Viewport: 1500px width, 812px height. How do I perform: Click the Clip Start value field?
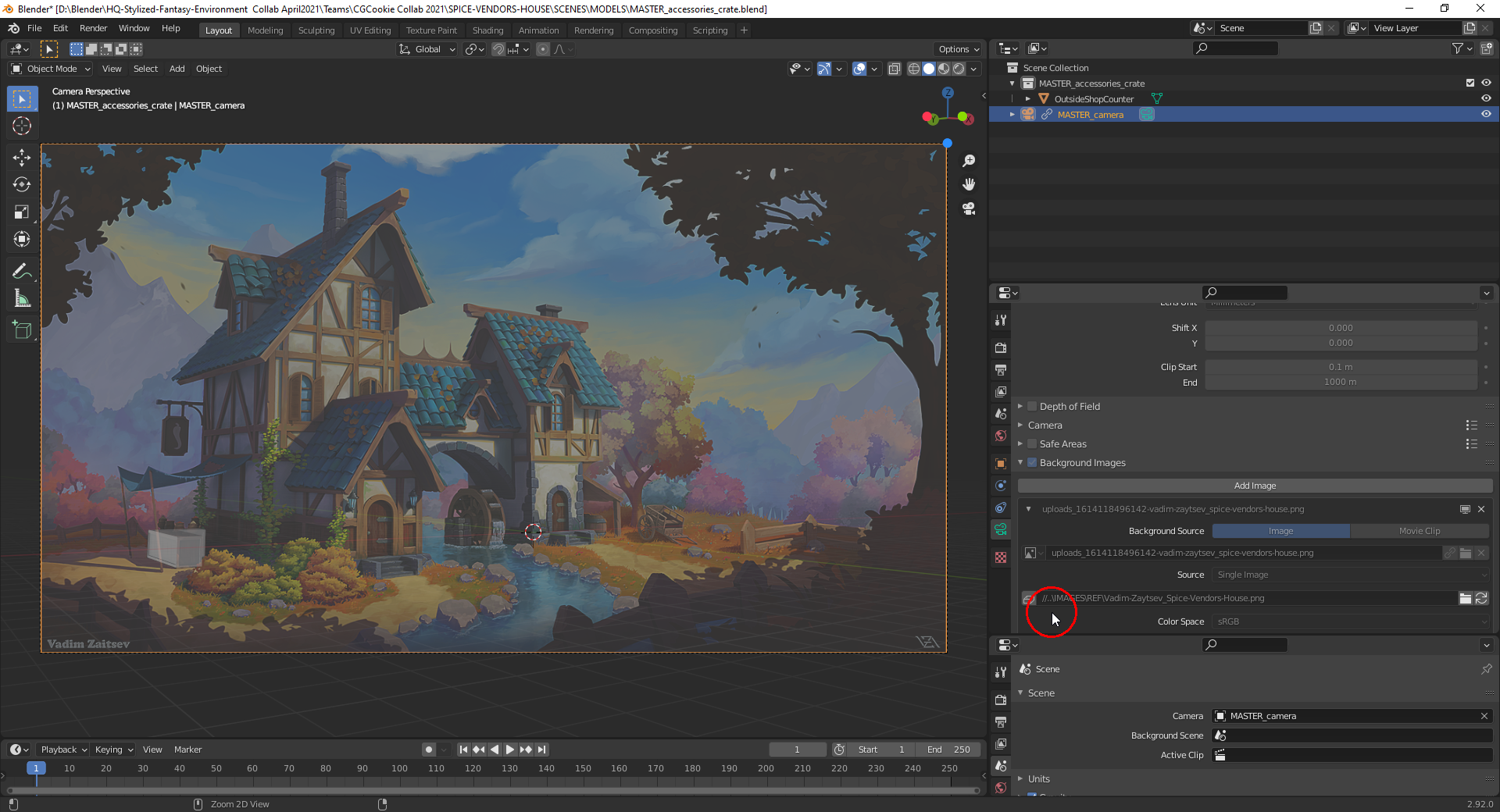pyautogui.click(x=1341, y=367)
